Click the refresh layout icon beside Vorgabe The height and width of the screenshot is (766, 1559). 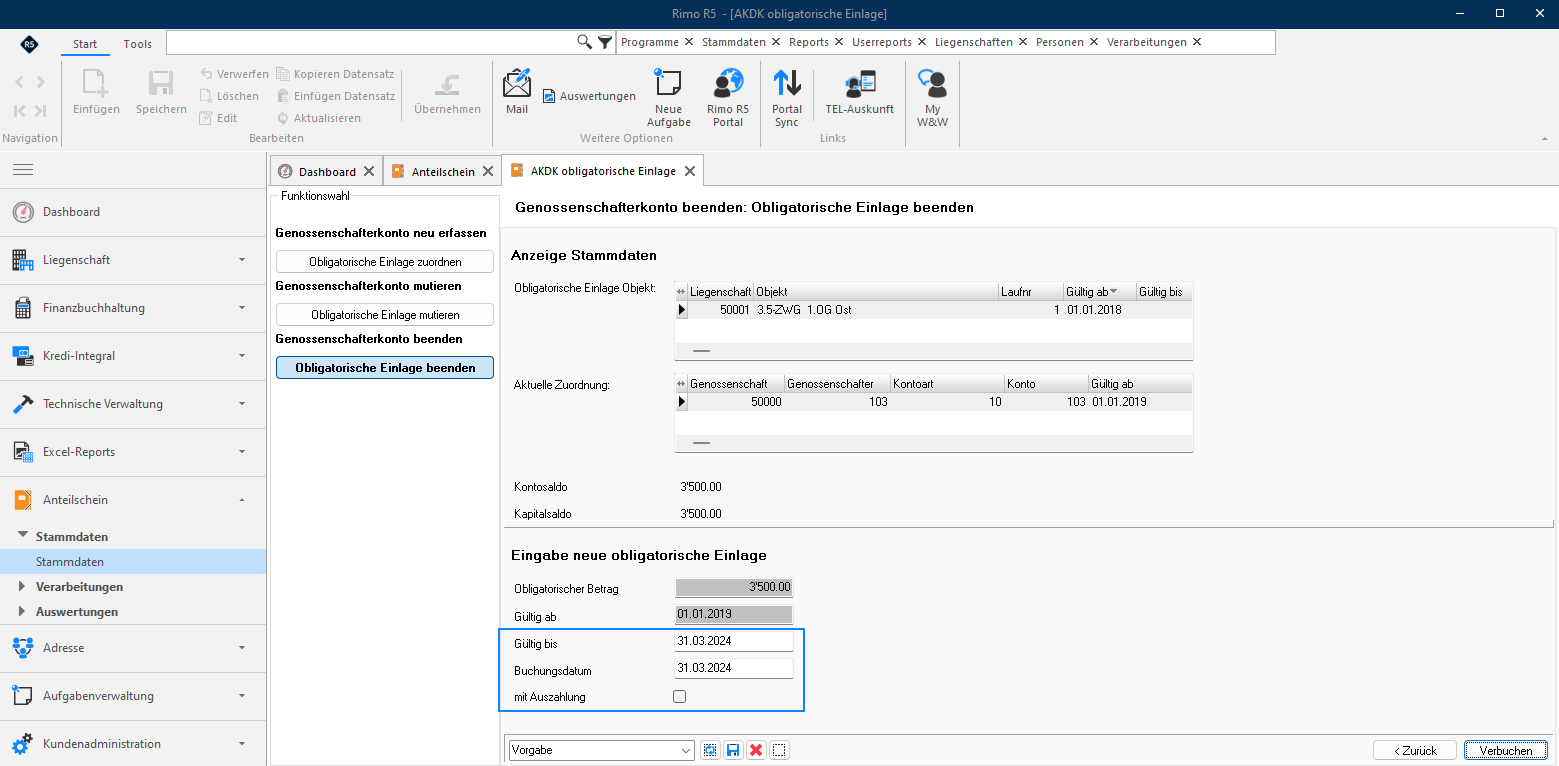tap(710, 750)
